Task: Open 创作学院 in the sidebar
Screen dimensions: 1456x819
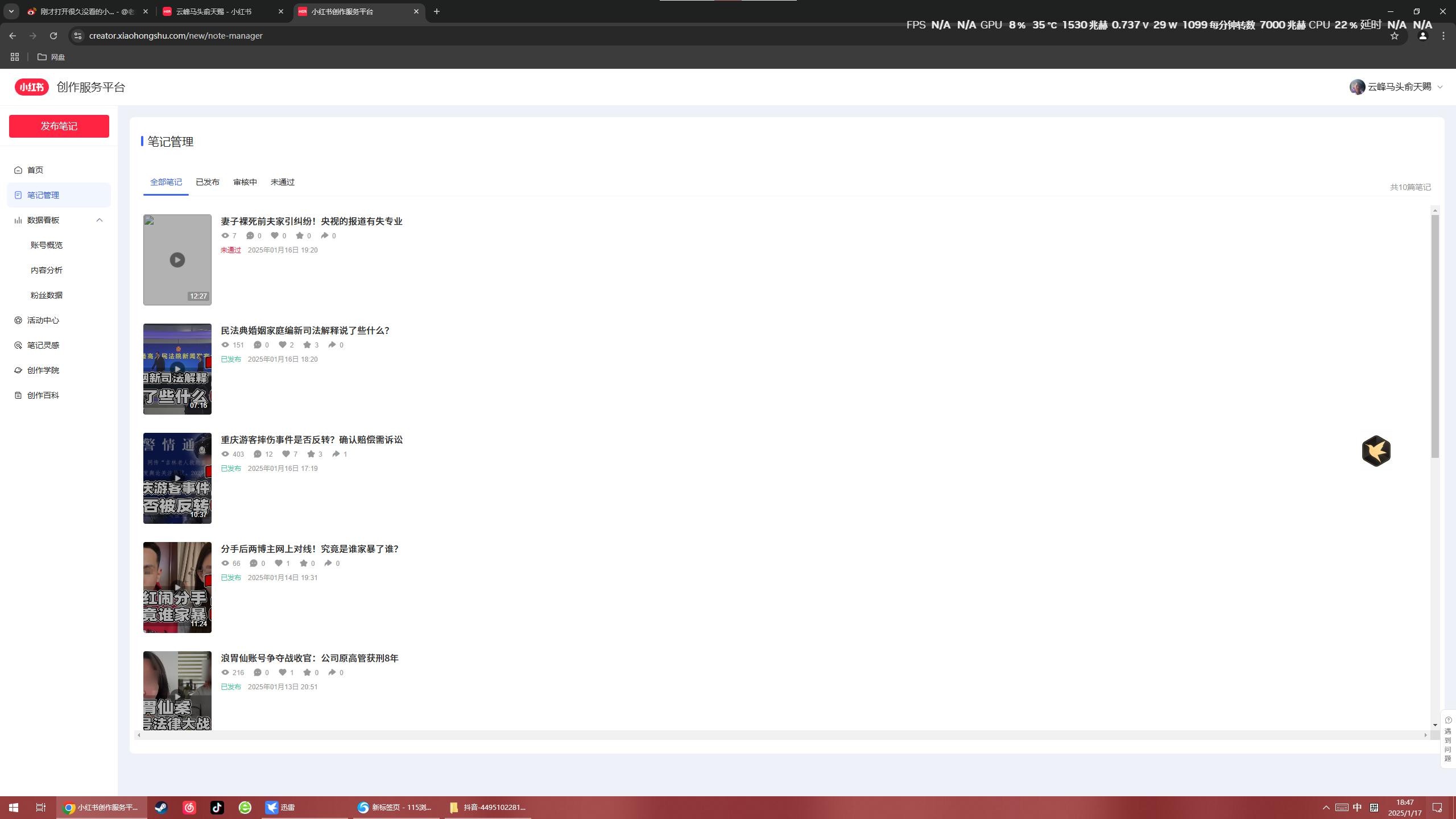Action: pos(43,370)
